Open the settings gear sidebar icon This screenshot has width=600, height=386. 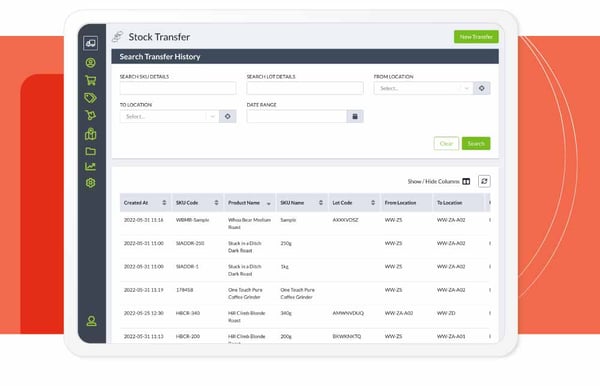click(90, 183)
